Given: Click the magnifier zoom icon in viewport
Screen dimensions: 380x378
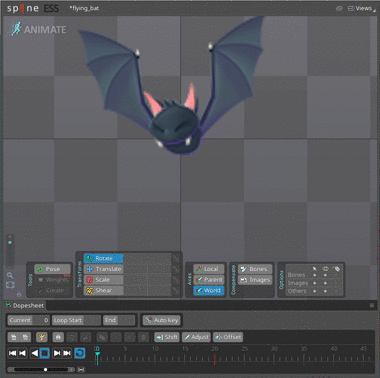Looking at the screenshot, I should pyautogui.click(x=10, y=275).
